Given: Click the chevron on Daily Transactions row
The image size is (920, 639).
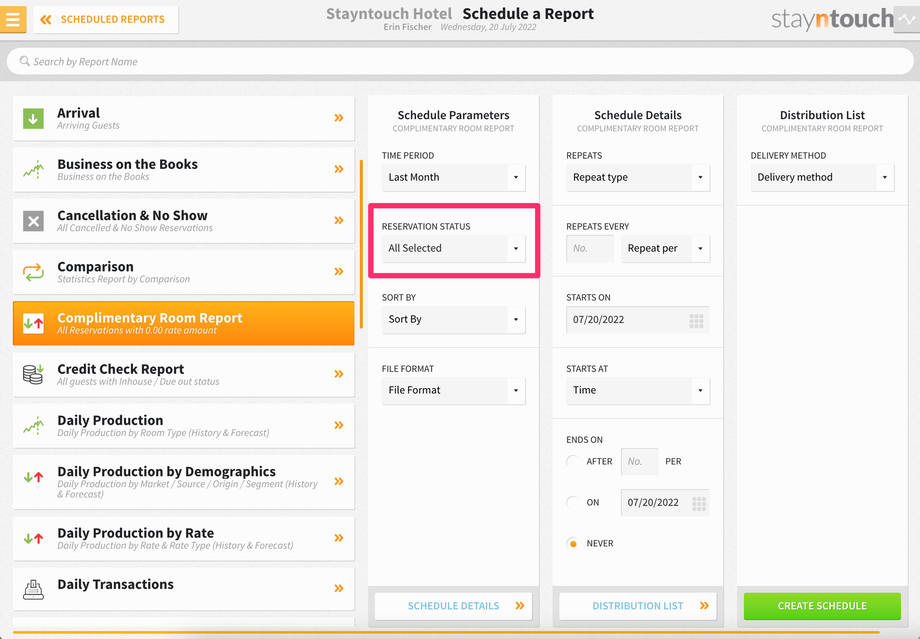Looking at the screenshot, I should (339, 588).
